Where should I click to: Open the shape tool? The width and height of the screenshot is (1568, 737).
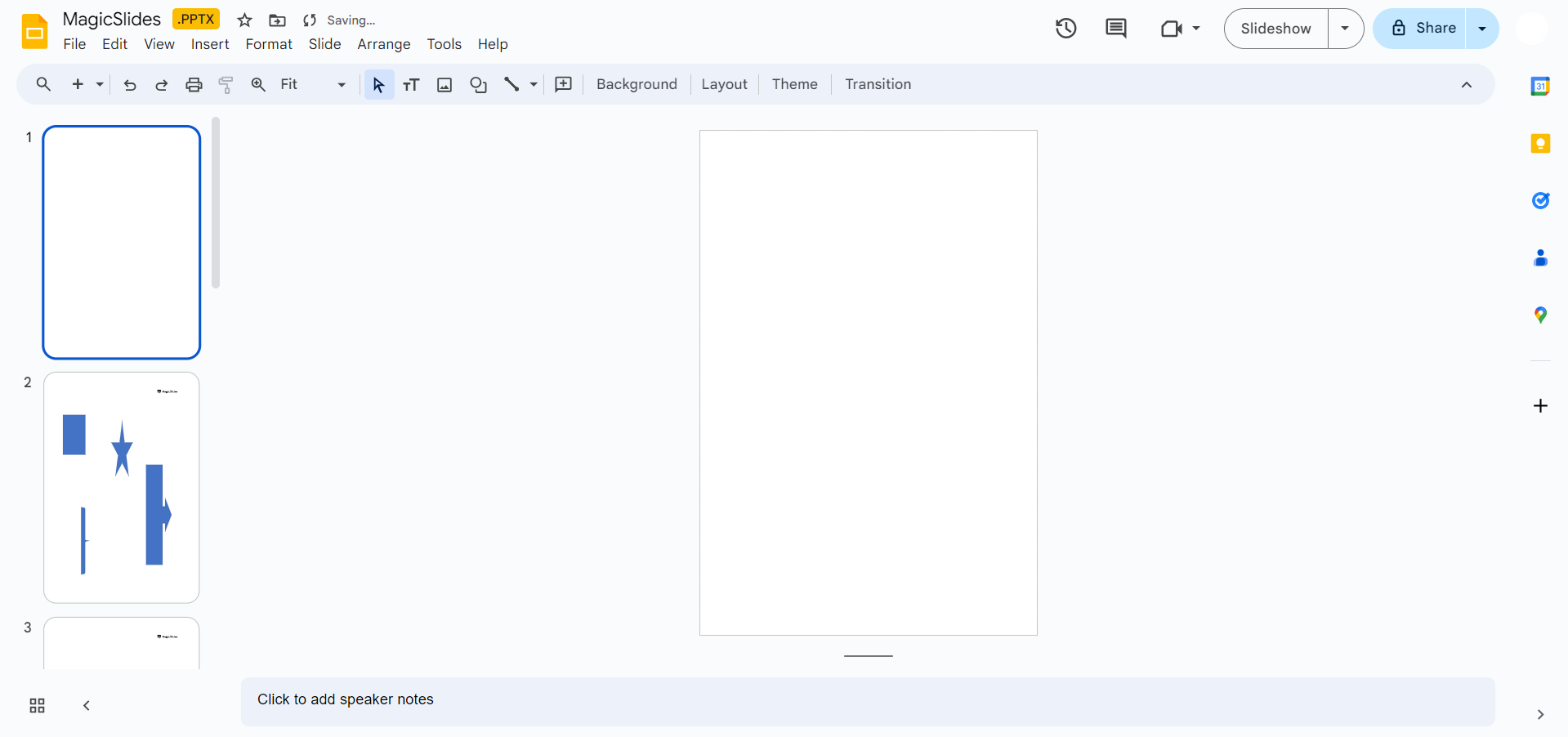479,84
